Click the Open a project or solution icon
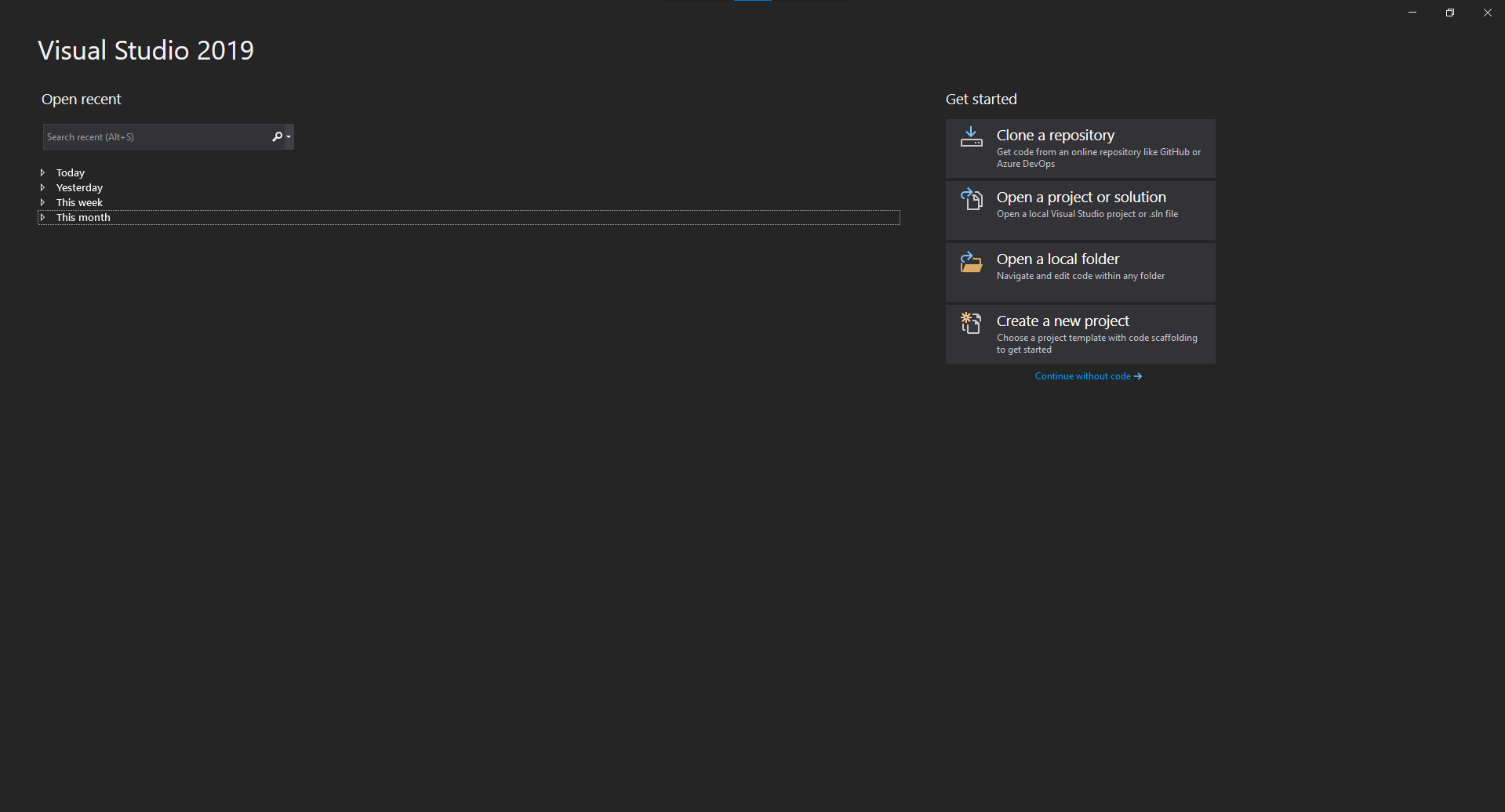The width and height of the screenshot is (1505, 812). [971, 199]
